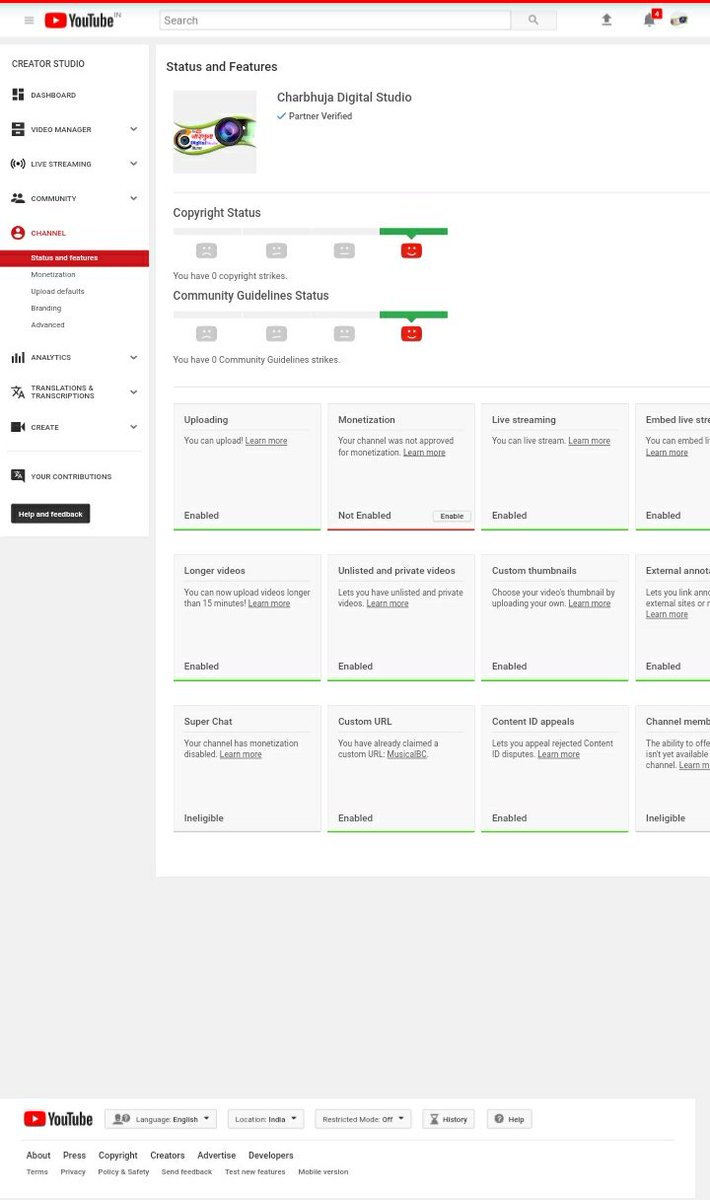The image size is (710, 1200).
Task: Open the Monetization submenu item
Action: pyautogui.click(x=53, y=274)
